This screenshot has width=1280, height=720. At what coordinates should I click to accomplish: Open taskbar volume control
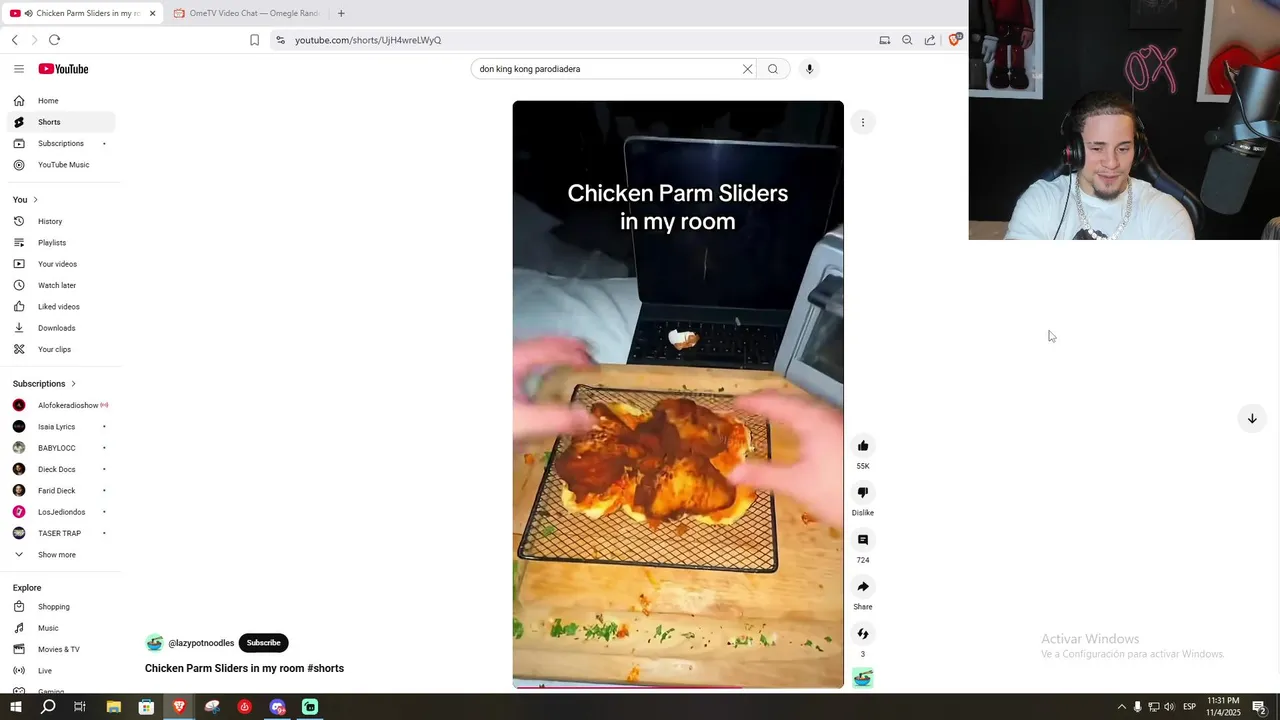click(1169, 707)
